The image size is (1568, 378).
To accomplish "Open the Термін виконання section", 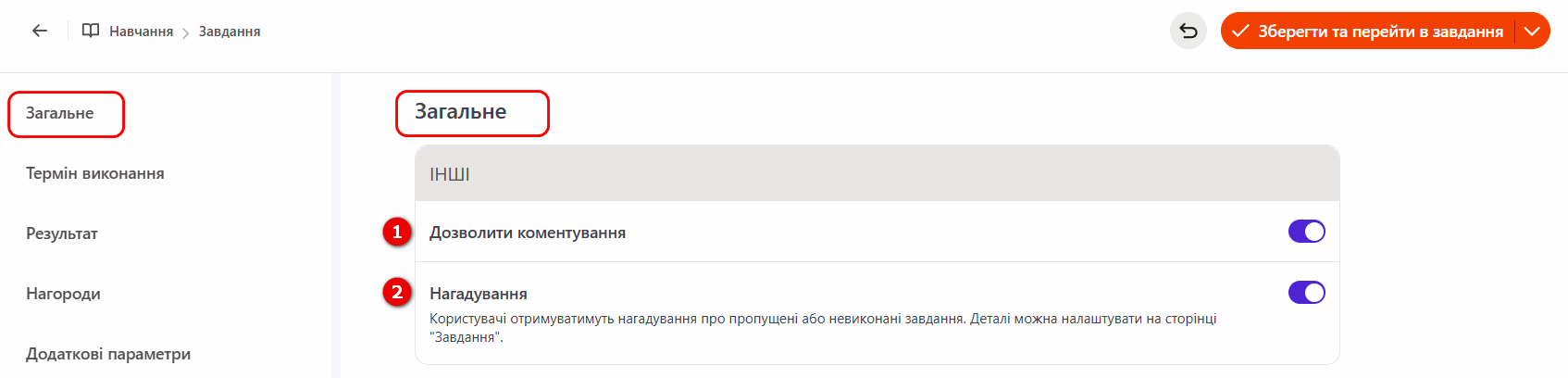I will click(x=95, y=173).
